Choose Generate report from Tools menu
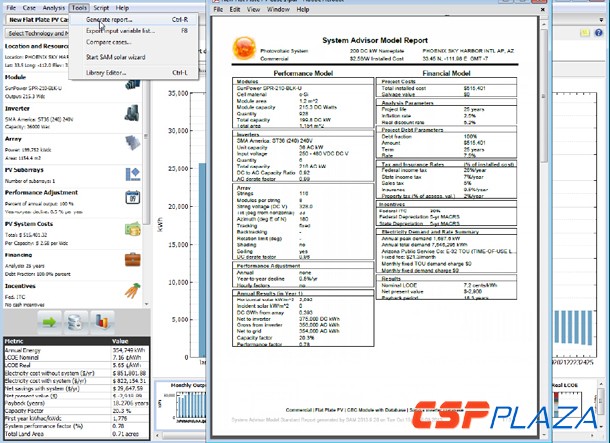Viewport: 610px width, 443px height. coord(109,19)
